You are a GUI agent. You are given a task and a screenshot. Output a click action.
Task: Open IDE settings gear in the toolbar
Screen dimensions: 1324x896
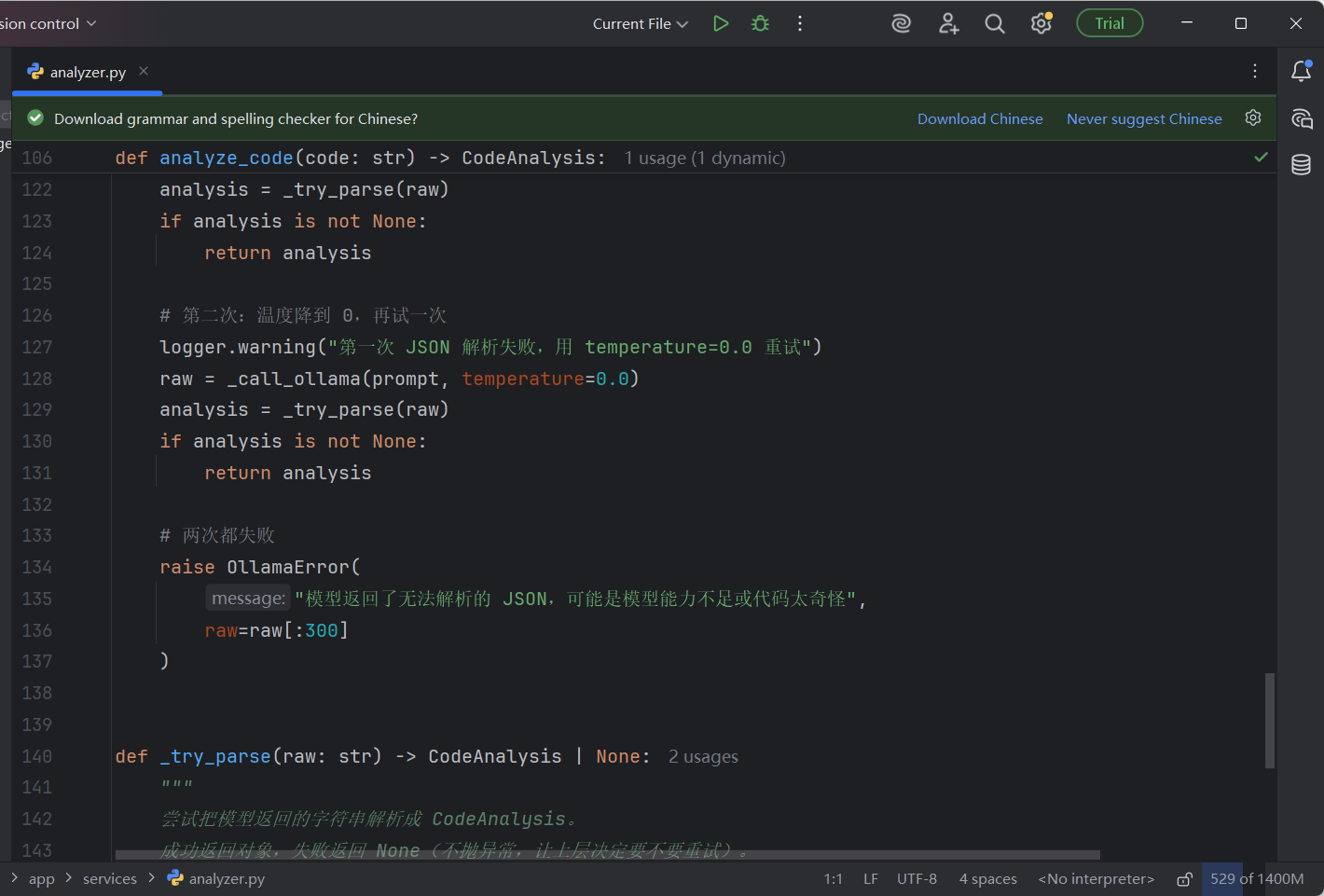pyautogui.click(x=1041, y=23)
